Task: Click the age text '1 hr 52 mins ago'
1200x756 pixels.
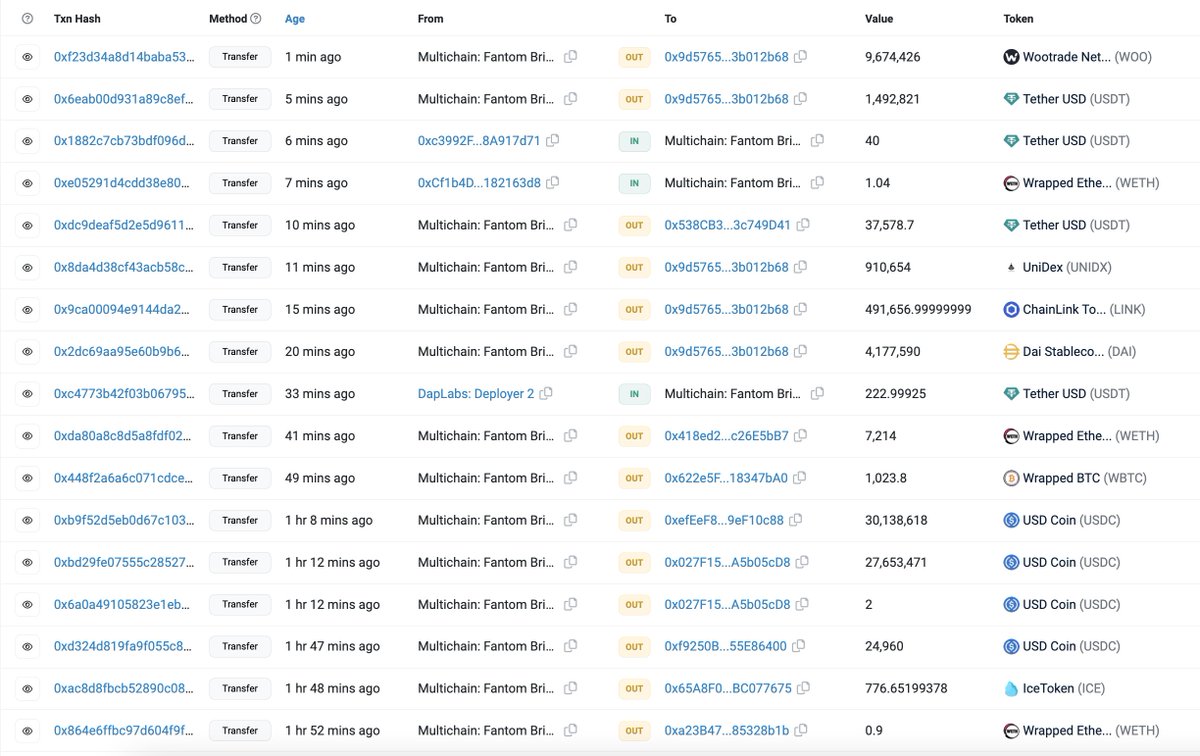Action: (332, 730)
